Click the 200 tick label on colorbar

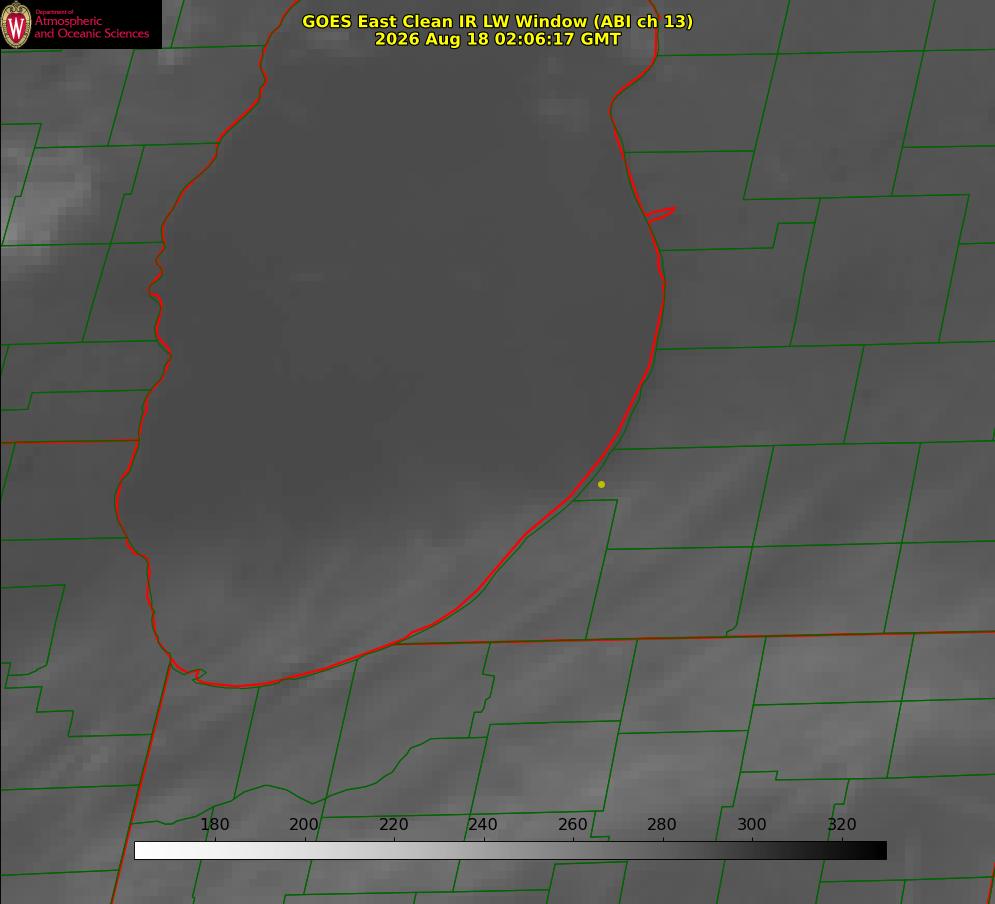[304, 824]
